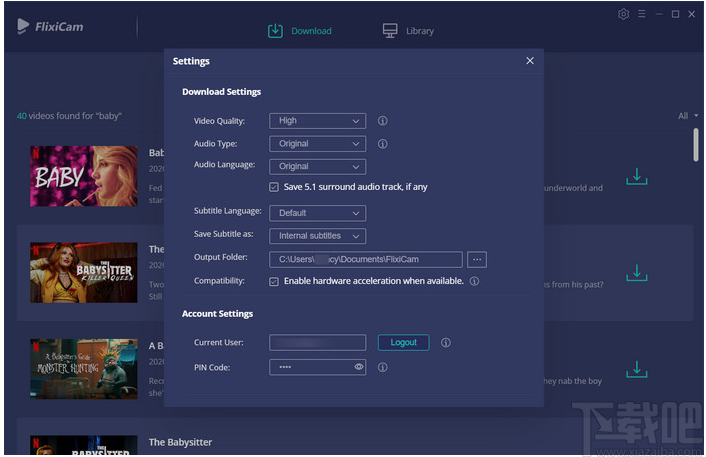Download the Baby video
Image resolution: width=706 pixels, height=457 pixels.
coord(637,176)
